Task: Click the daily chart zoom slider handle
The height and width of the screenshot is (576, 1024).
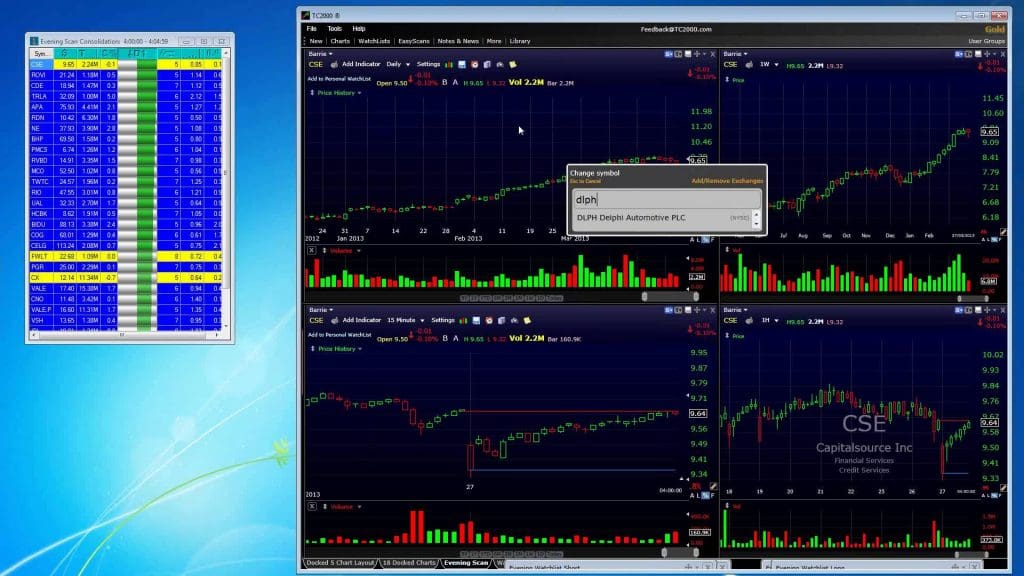Action: pos(645,297)
